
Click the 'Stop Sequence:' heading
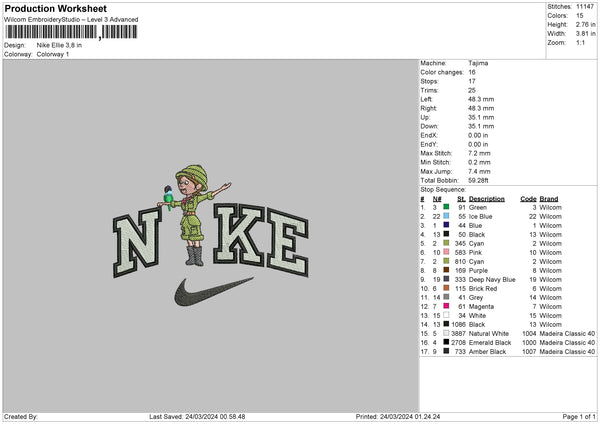(443, 189)
